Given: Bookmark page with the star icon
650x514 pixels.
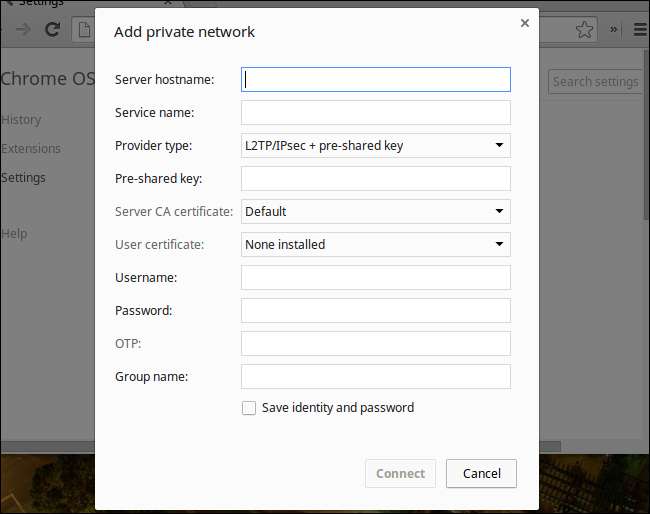Looking at the screenshot, I should 584,29.
